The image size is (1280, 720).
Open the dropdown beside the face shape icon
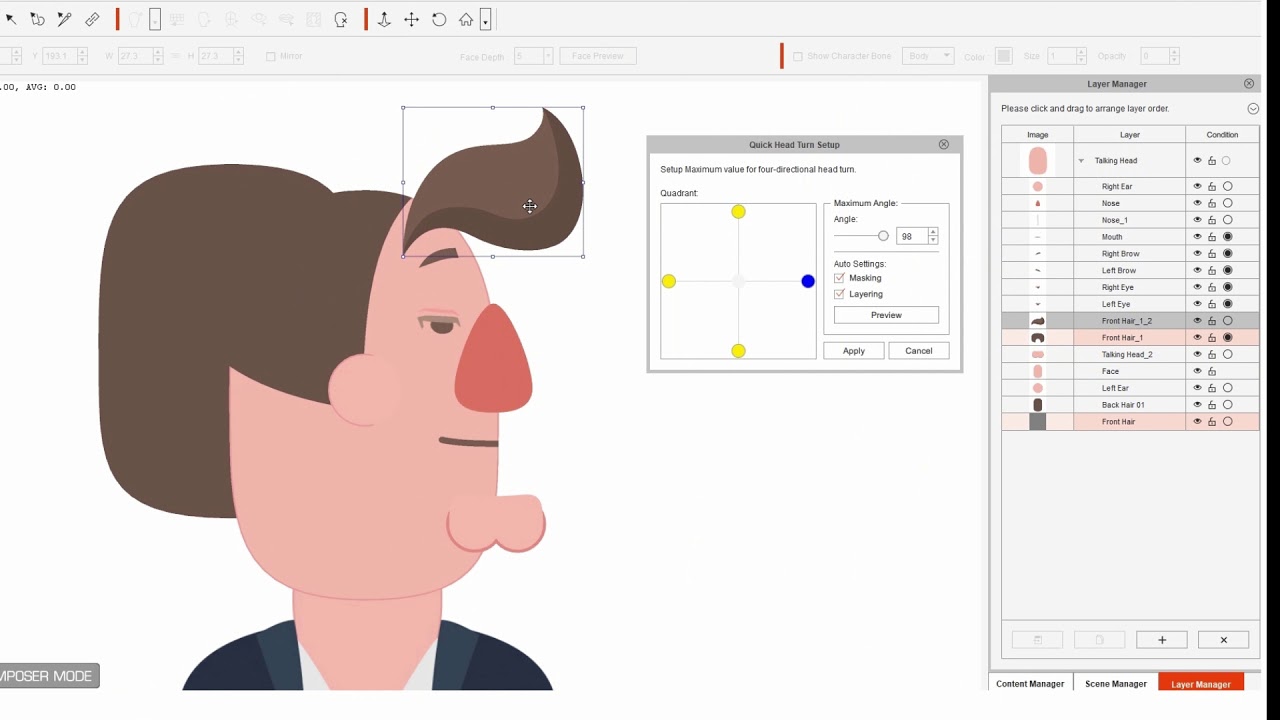[155, 20]
